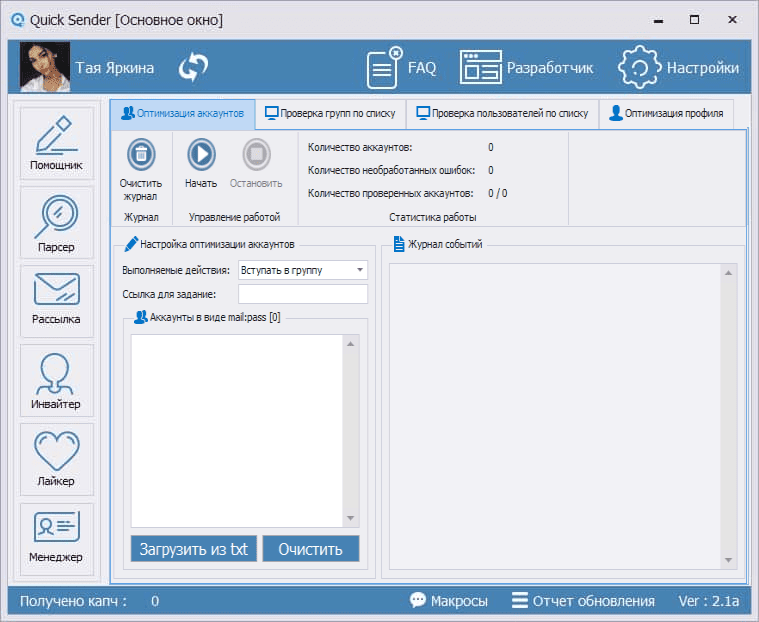Click the Журнал событий heading icon

coord(398,244)
